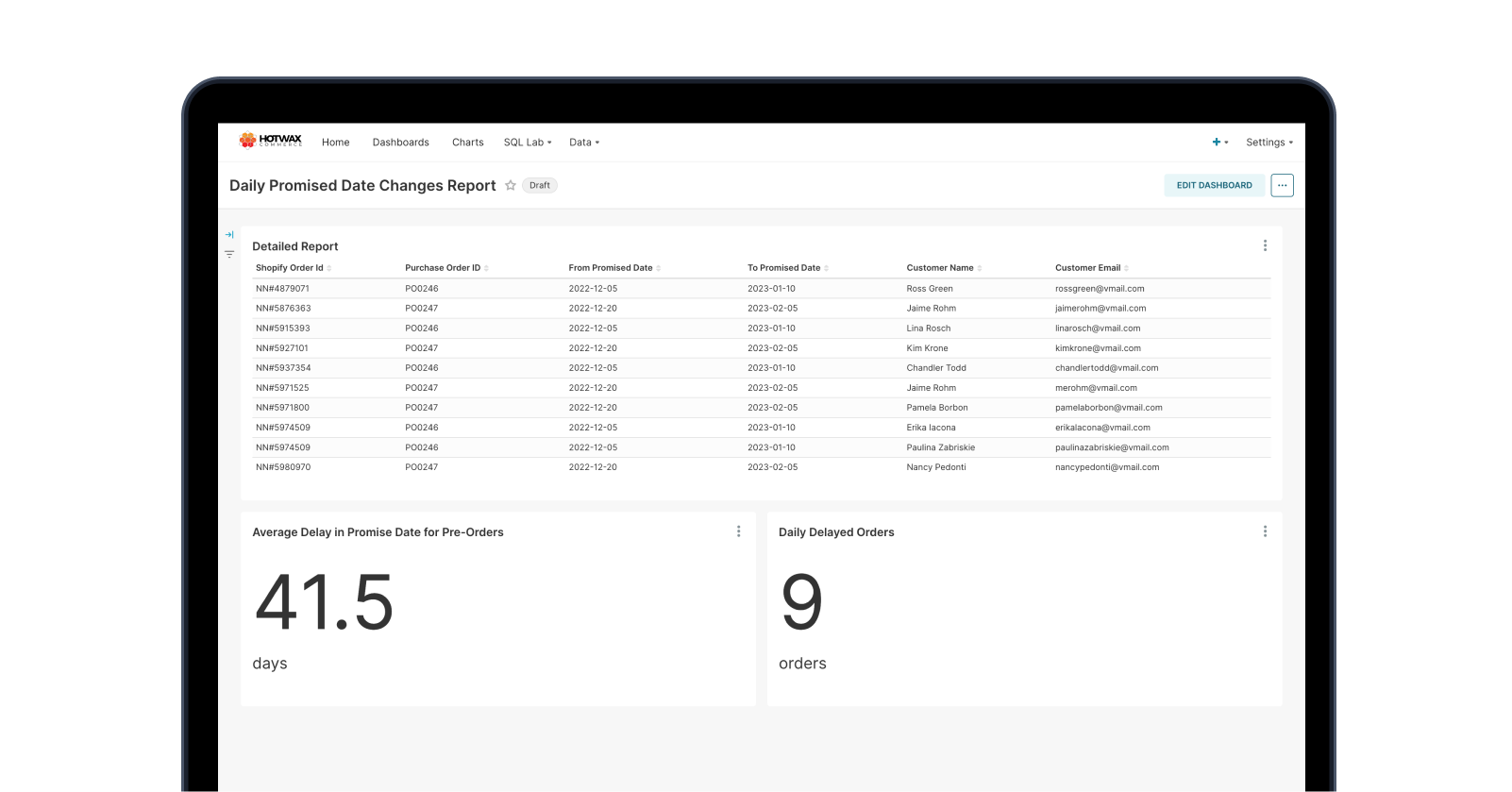Image resolution: width=1512 pixels, height=792 pixels.
Task: Sort by Customer Name column
Action: tap(944, 268)
